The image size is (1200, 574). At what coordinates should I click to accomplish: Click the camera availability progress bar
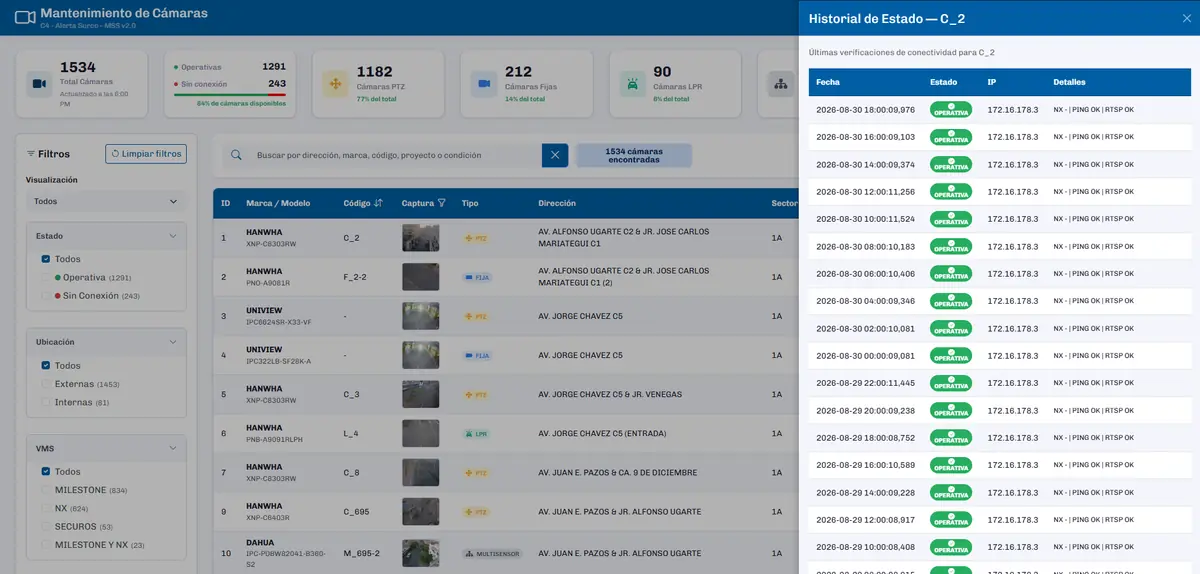click(x=230, y=95)
